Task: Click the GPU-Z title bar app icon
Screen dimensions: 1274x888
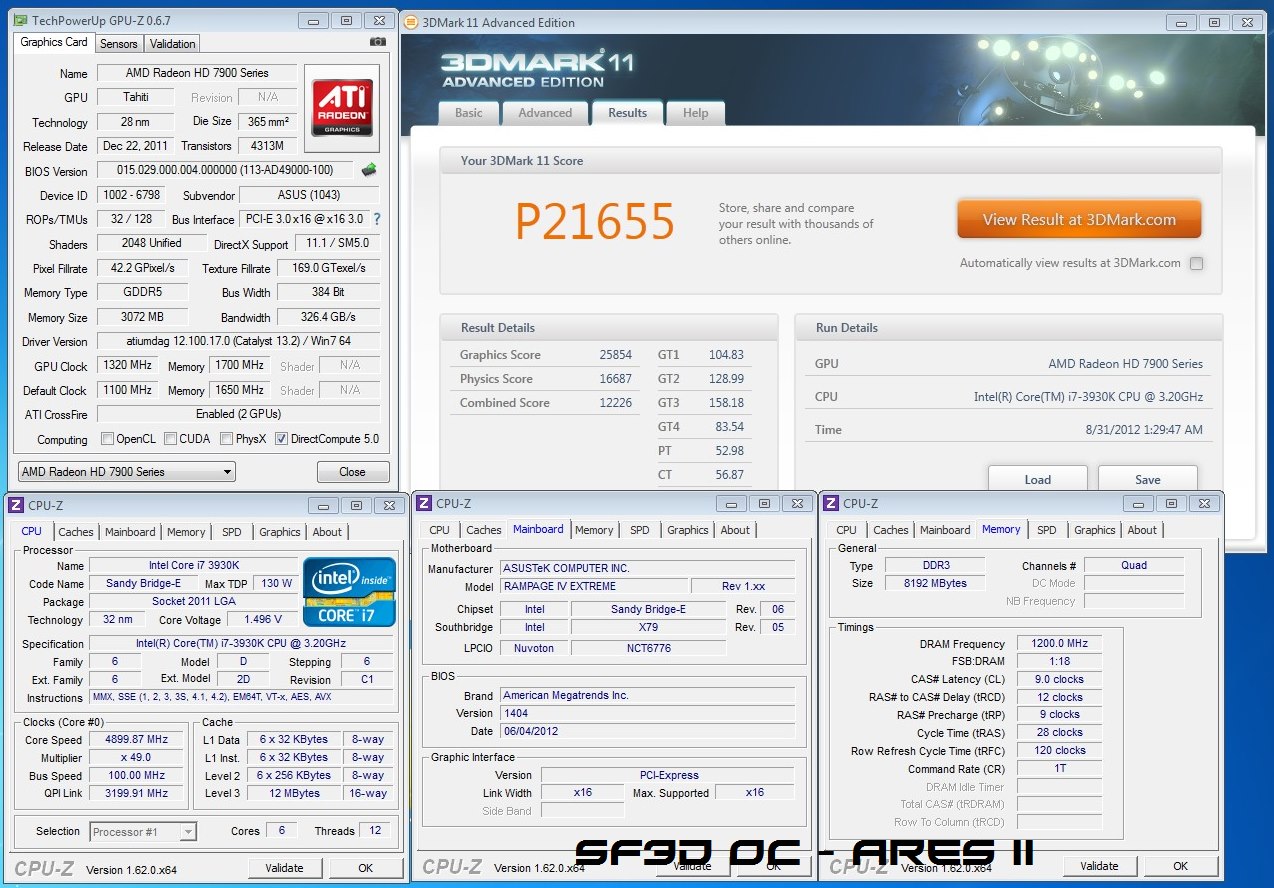Action: coord(20,20)
